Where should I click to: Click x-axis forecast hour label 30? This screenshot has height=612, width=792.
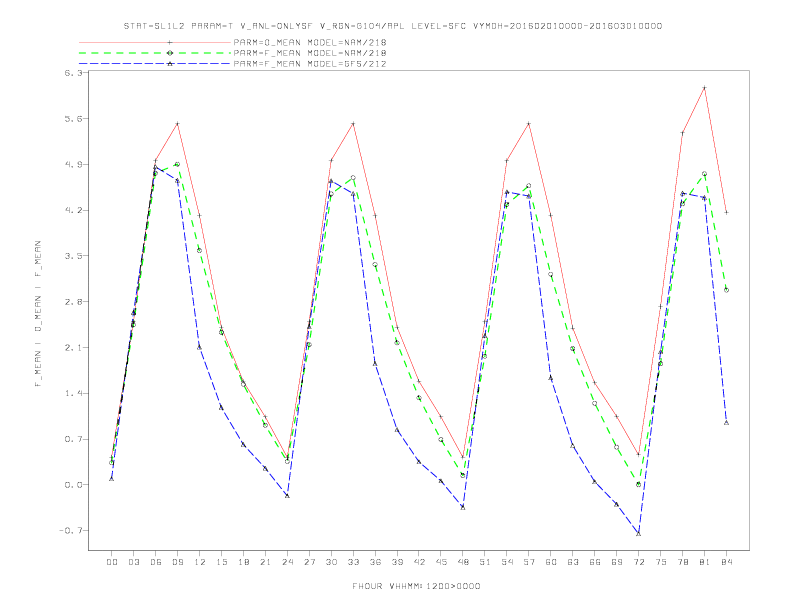coord(331,562)
